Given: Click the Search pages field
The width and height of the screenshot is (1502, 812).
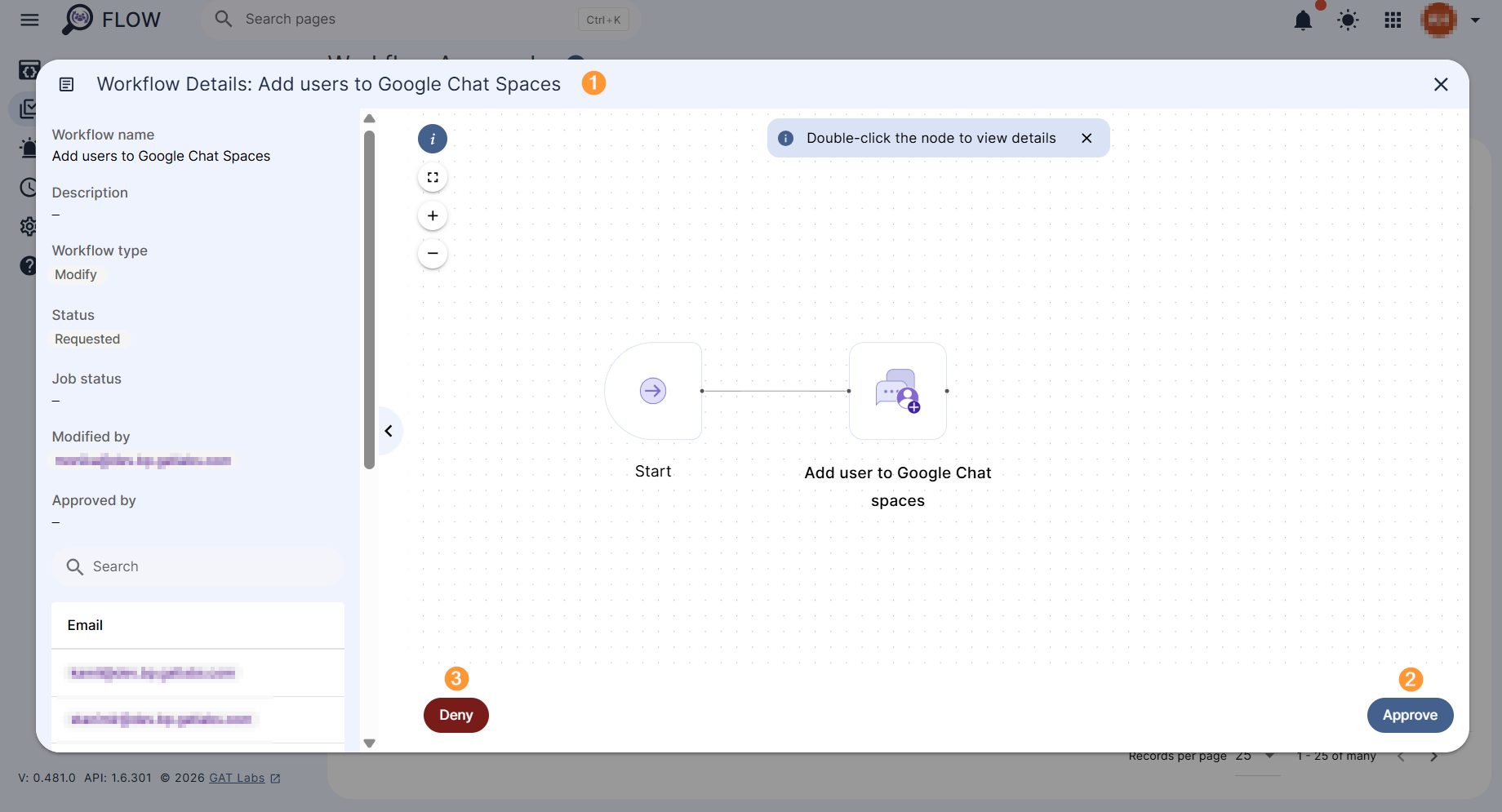Looking at the screenshot, I should (x=420, y=19).
